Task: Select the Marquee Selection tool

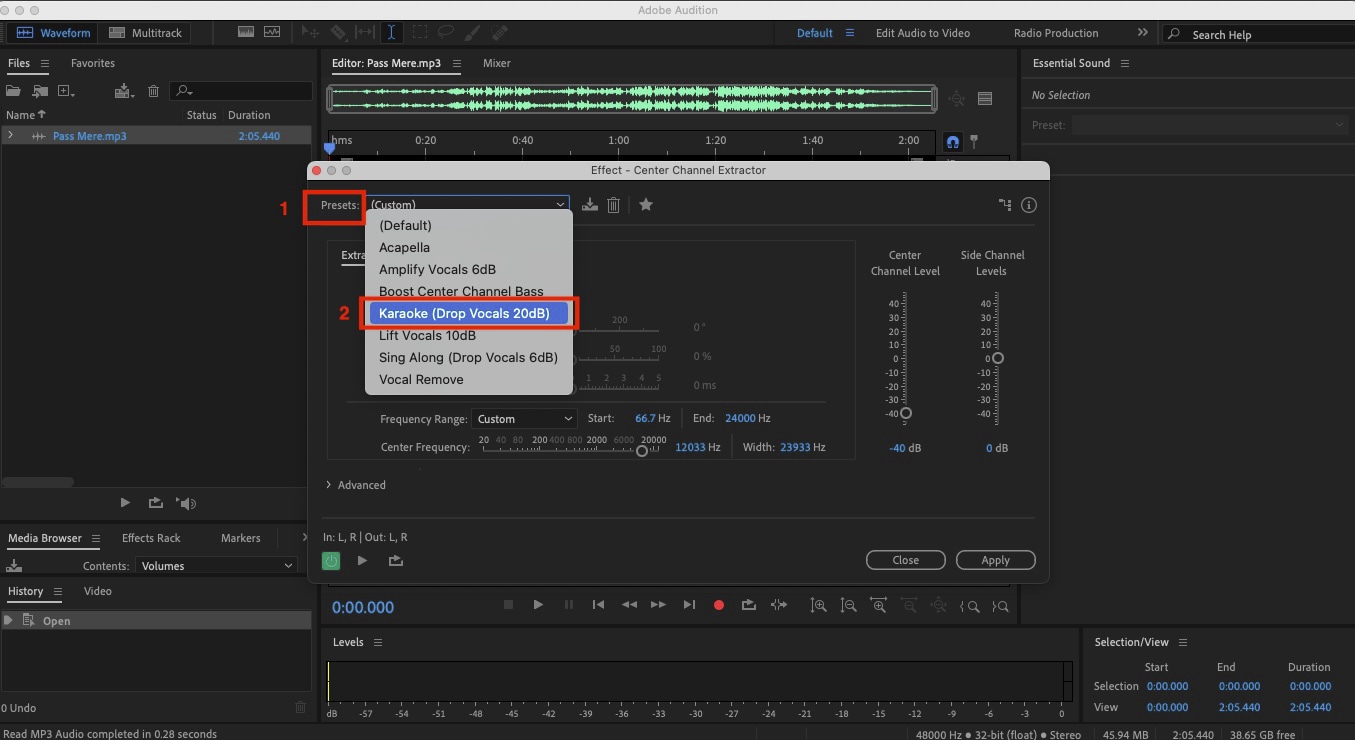Action: click(420, 32)
